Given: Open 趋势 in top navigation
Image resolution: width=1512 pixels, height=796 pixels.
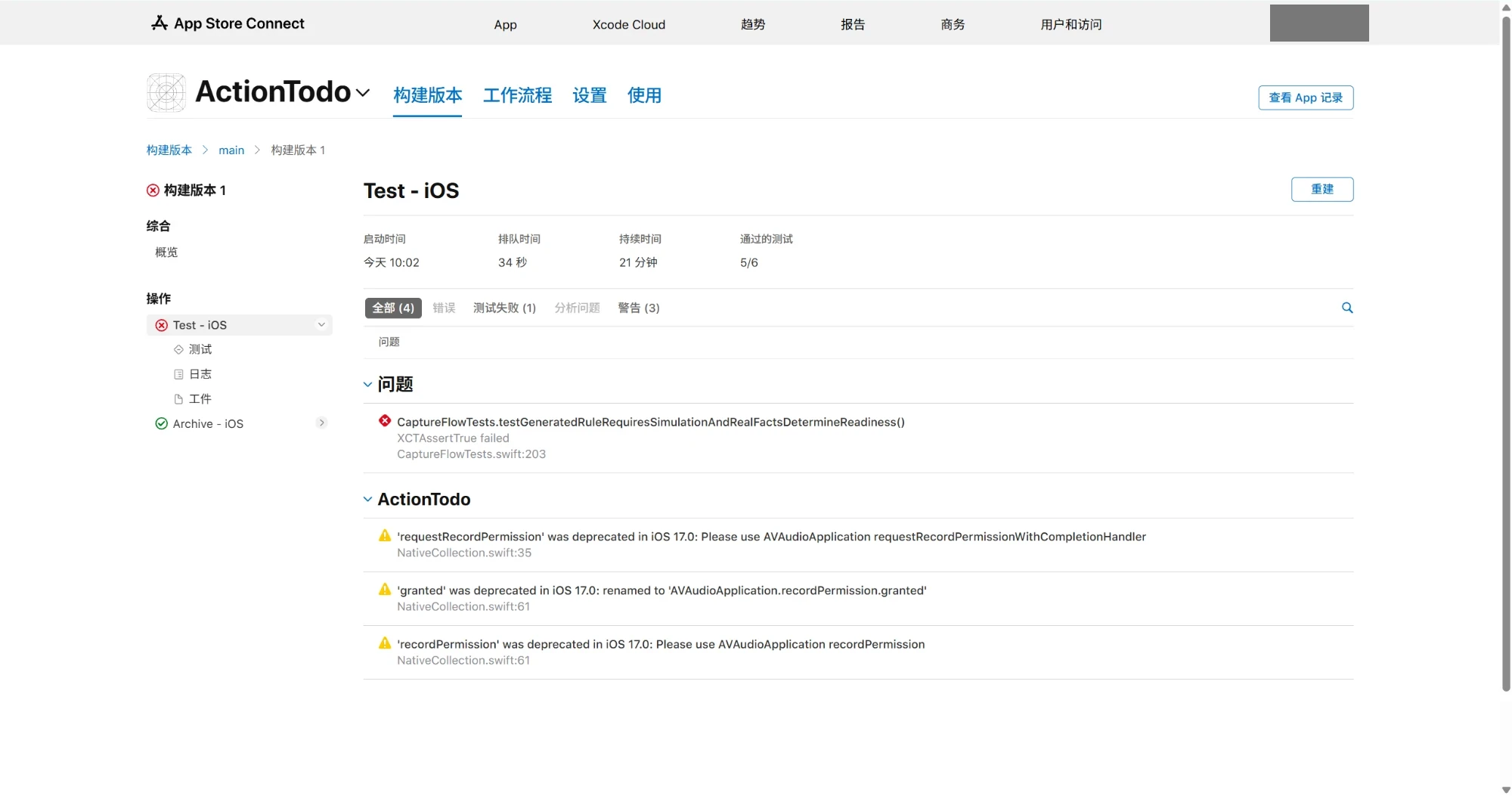Looking at the screenshot, I should 753,24.
